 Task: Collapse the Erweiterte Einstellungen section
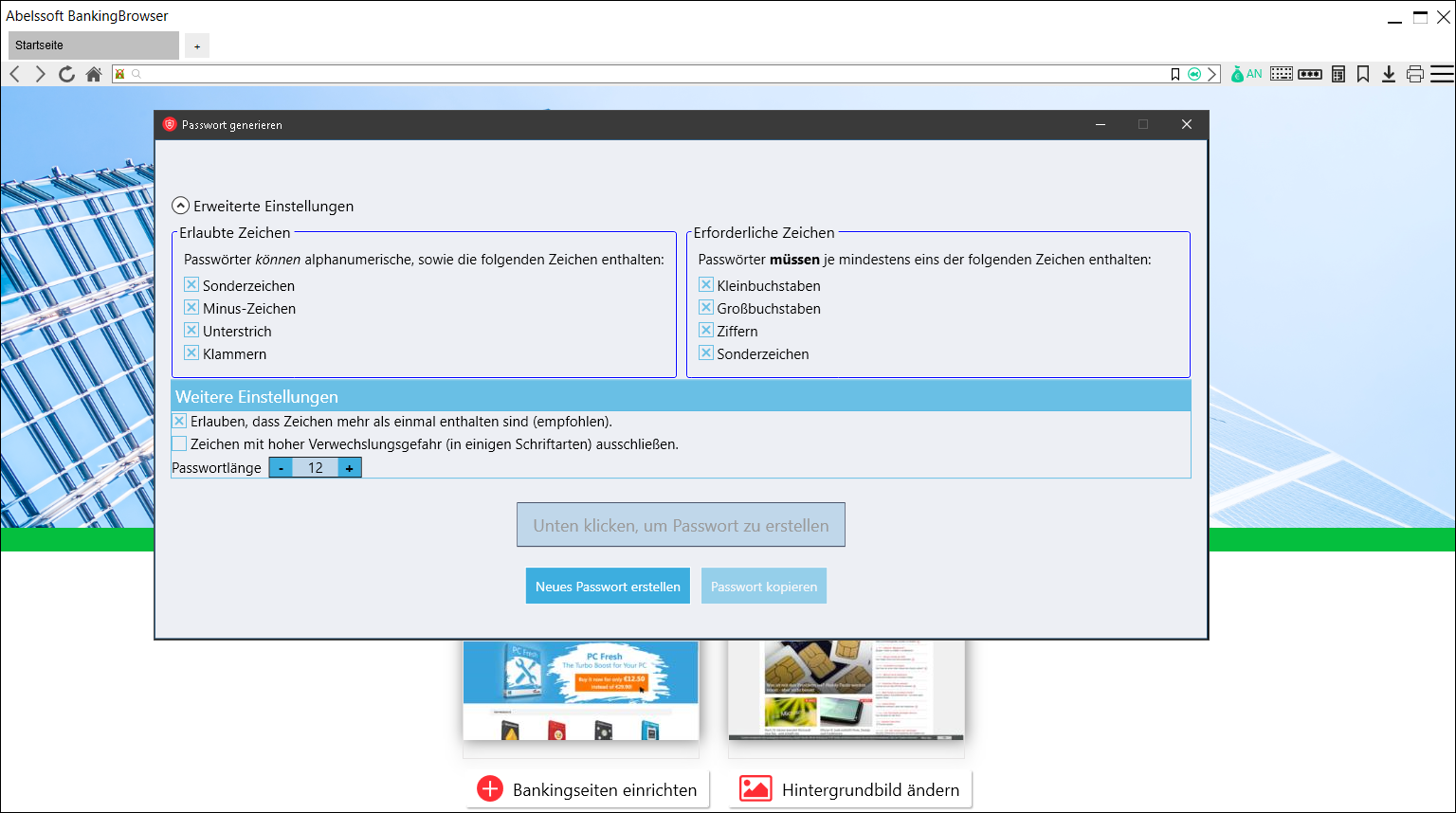click(x=180, y=206)
